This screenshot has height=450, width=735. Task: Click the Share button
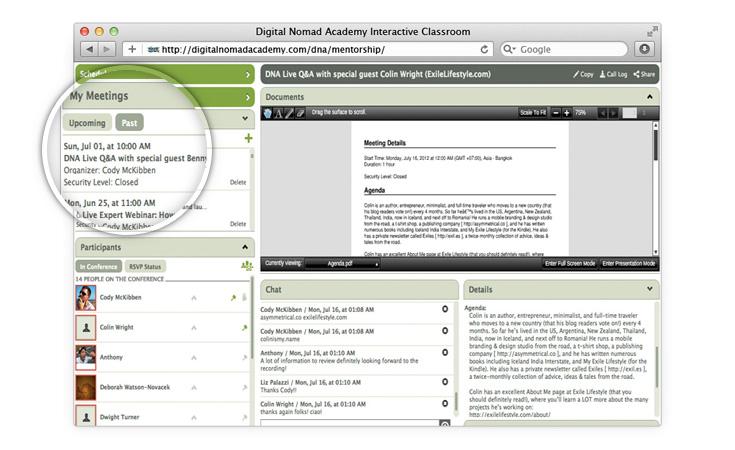click(x=644, y=74)
